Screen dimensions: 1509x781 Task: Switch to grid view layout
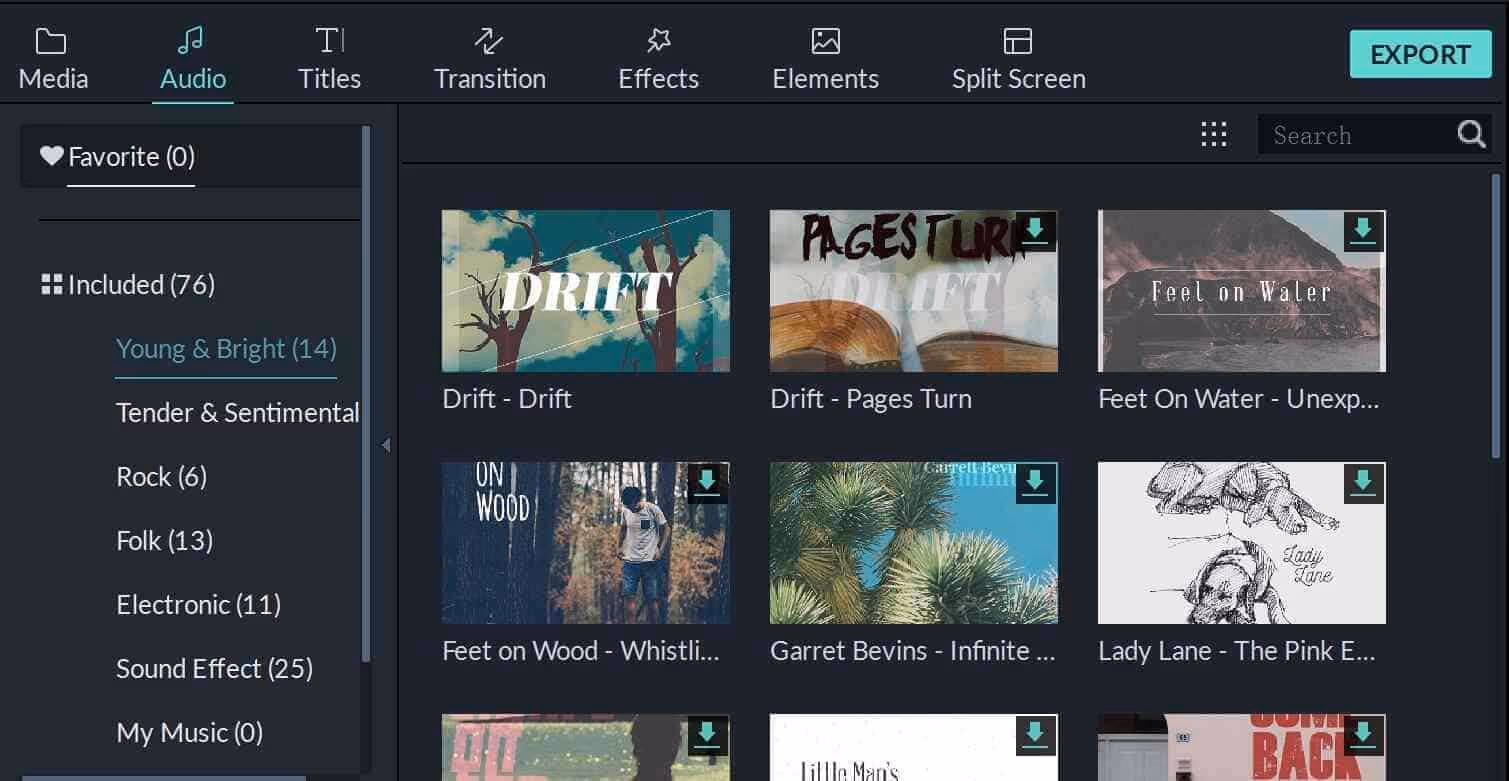point(1213,133)
